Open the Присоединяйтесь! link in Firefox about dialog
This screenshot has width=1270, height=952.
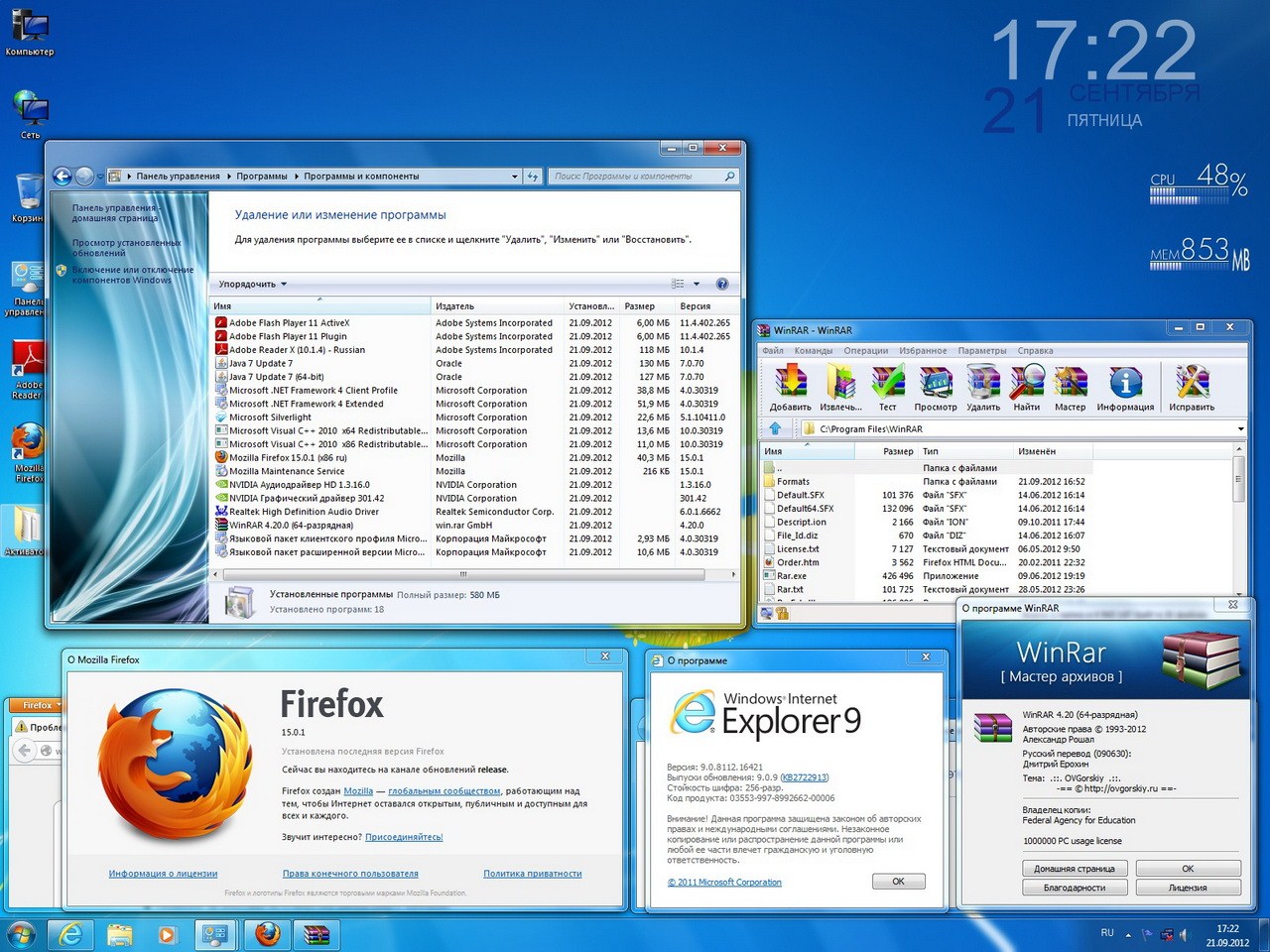(x=404, y=837)
